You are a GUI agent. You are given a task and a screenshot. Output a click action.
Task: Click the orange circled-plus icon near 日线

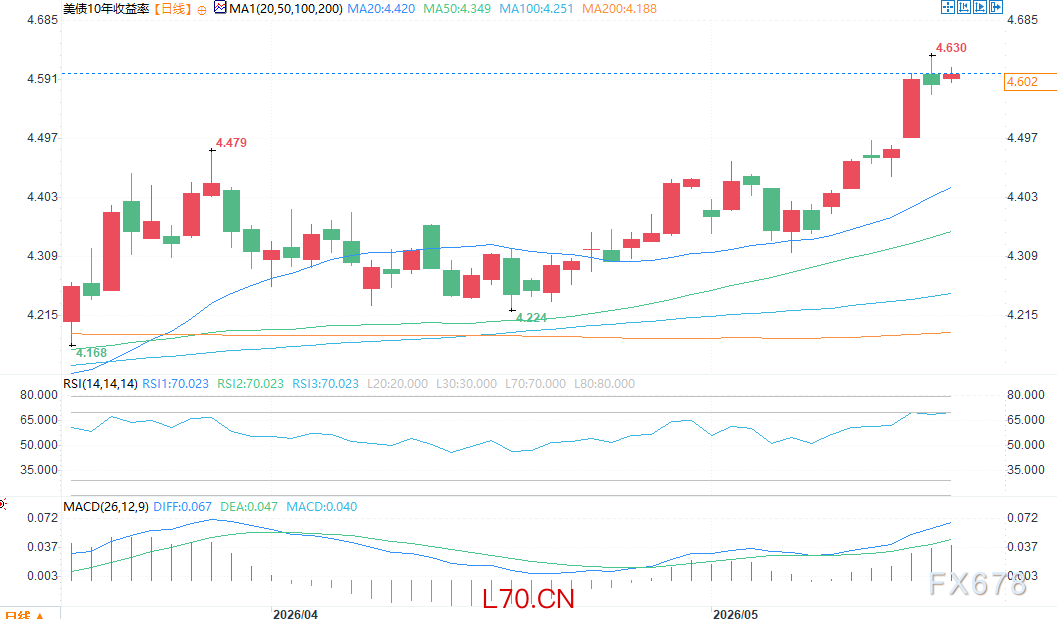click(202, 9)
